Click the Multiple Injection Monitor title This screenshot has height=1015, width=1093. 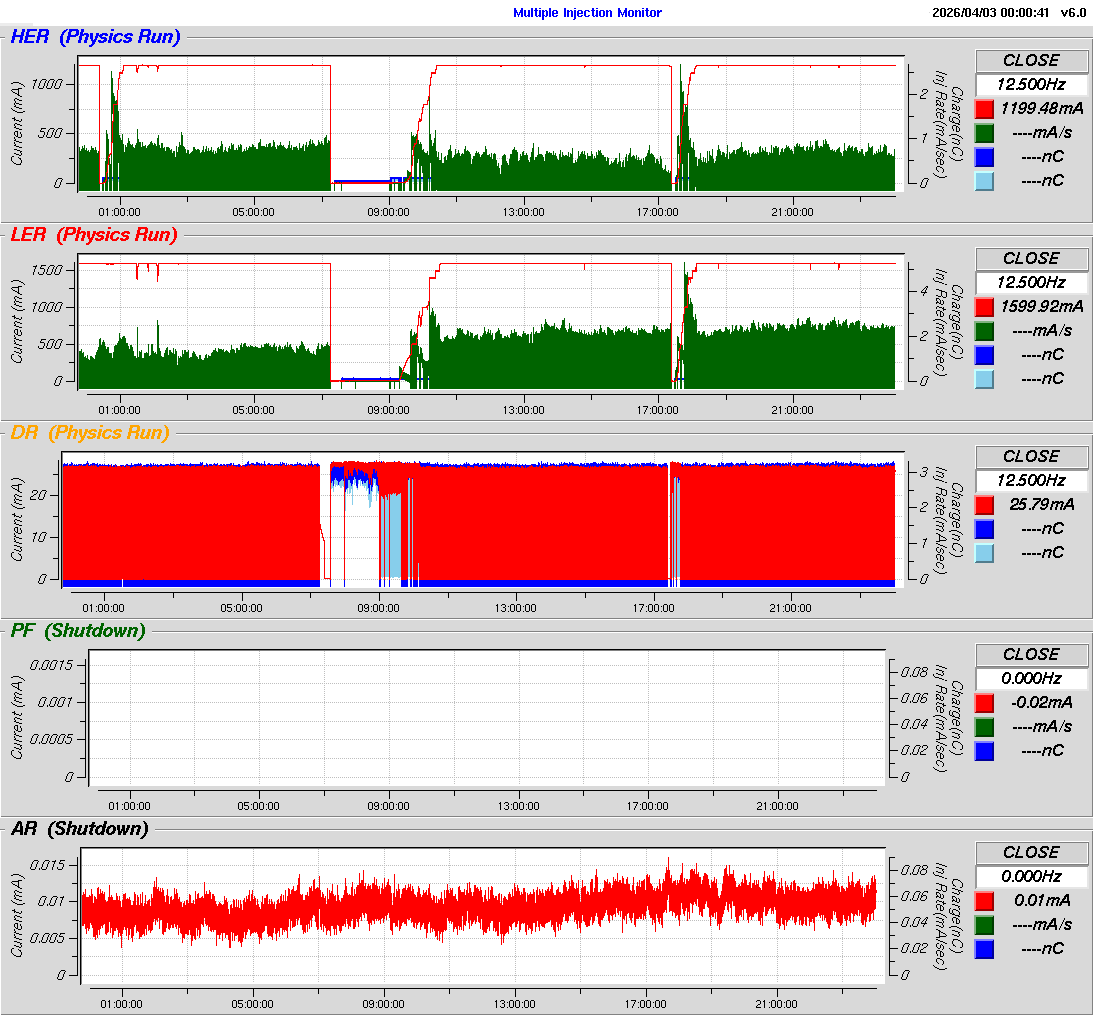[x=587, y=13]
